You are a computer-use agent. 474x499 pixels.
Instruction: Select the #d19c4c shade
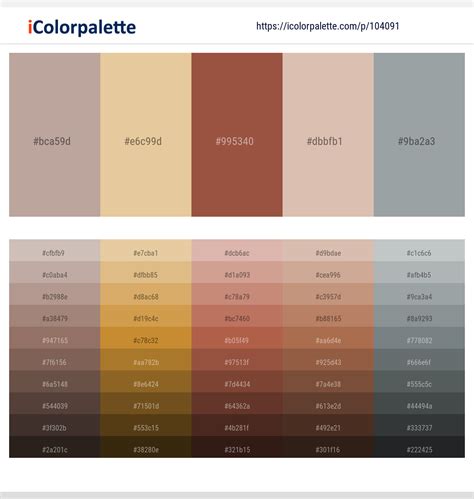[x=146, y=316]
